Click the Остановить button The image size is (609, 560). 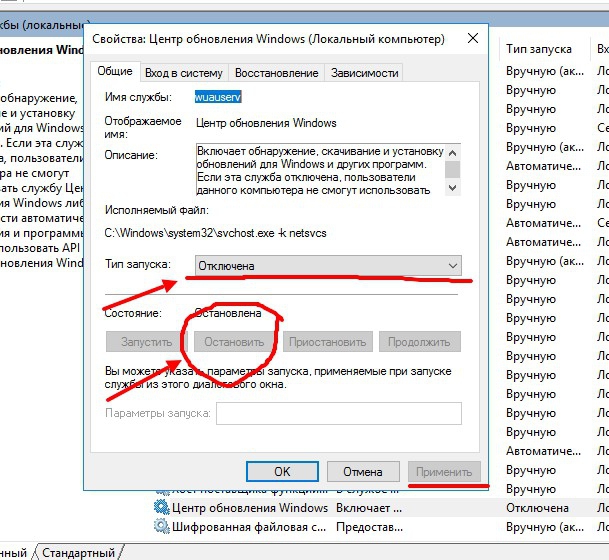234,342
